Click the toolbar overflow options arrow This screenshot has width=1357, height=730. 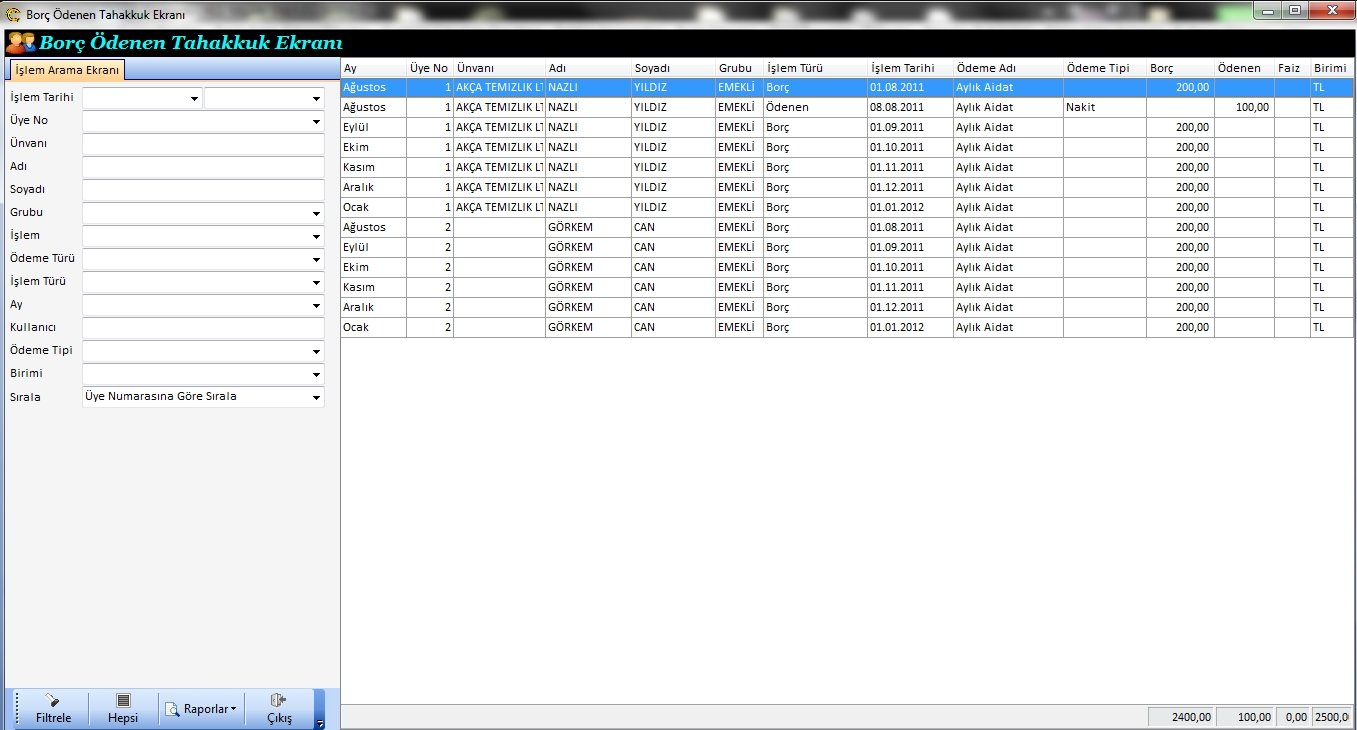319,723
